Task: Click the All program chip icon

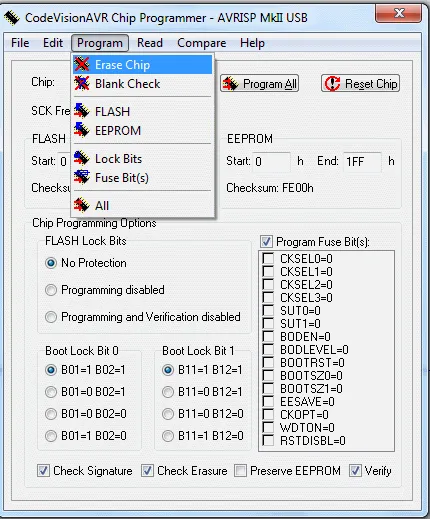Action: [82, 205]
